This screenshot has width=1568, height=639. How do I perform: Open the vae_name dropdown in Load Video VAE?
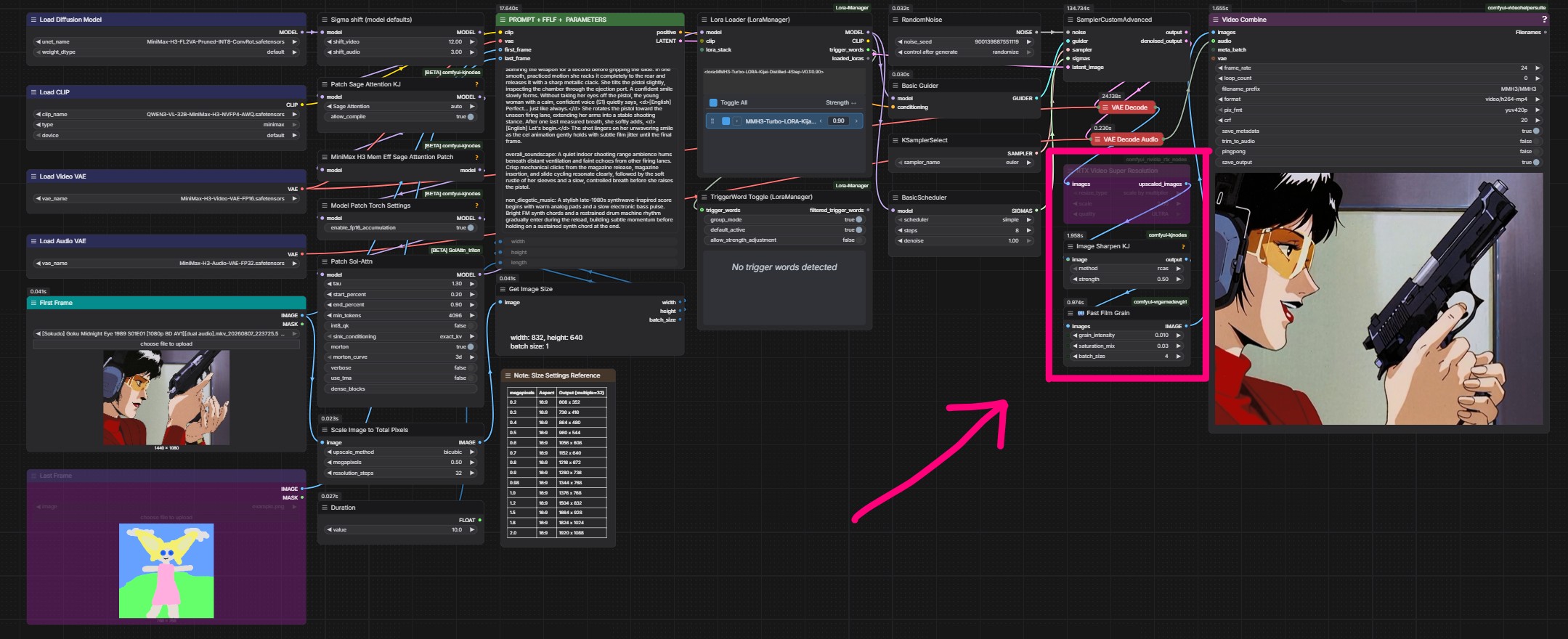(166, 199)
